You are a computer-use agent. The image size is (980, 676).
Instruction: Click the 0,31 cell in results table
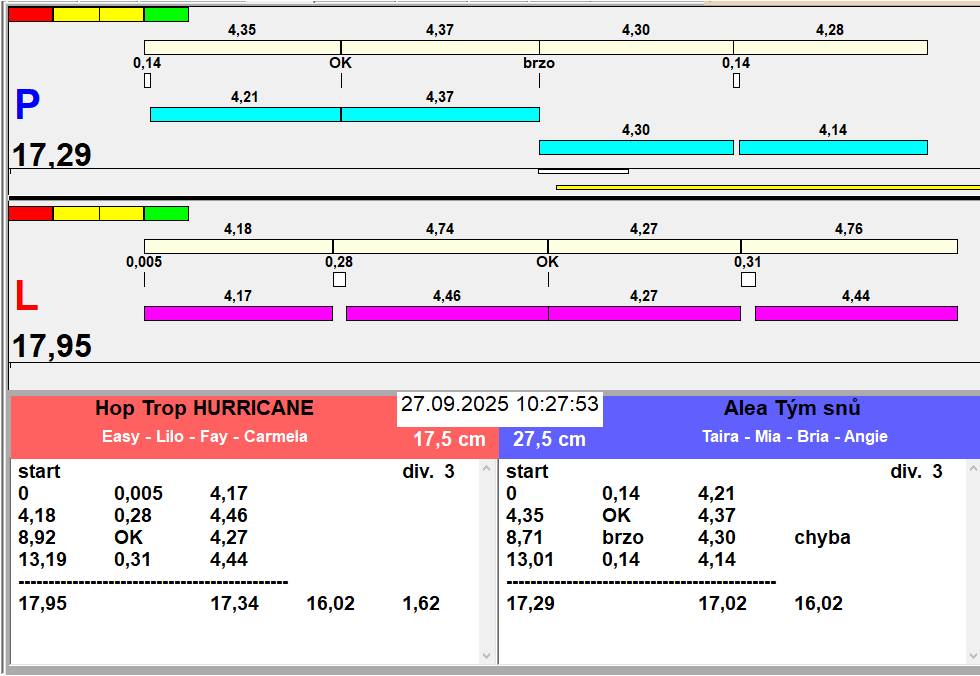(x=132, y=559)
